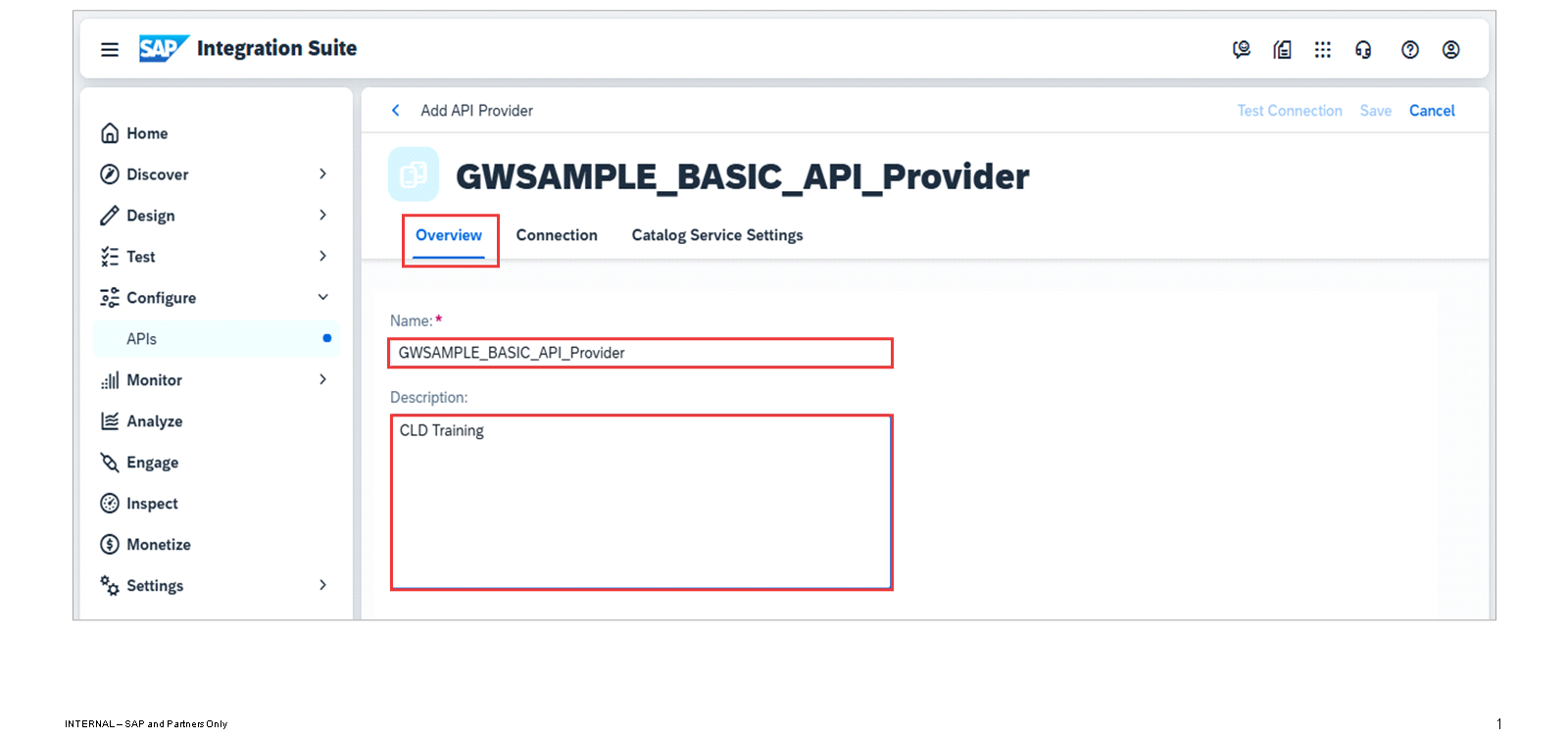Click the GWSAMPLE_BASIC_API_Provider page heading
Viewport: 1568px width, 739px height.
(x=743, y=177)
